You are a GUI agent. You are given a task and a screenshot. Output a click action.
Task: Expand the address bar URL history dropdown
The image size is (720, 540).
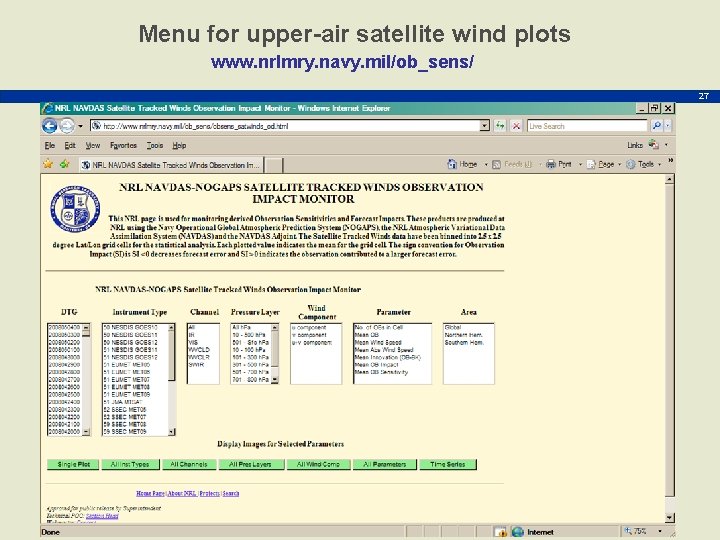click(x=484, y=126)
